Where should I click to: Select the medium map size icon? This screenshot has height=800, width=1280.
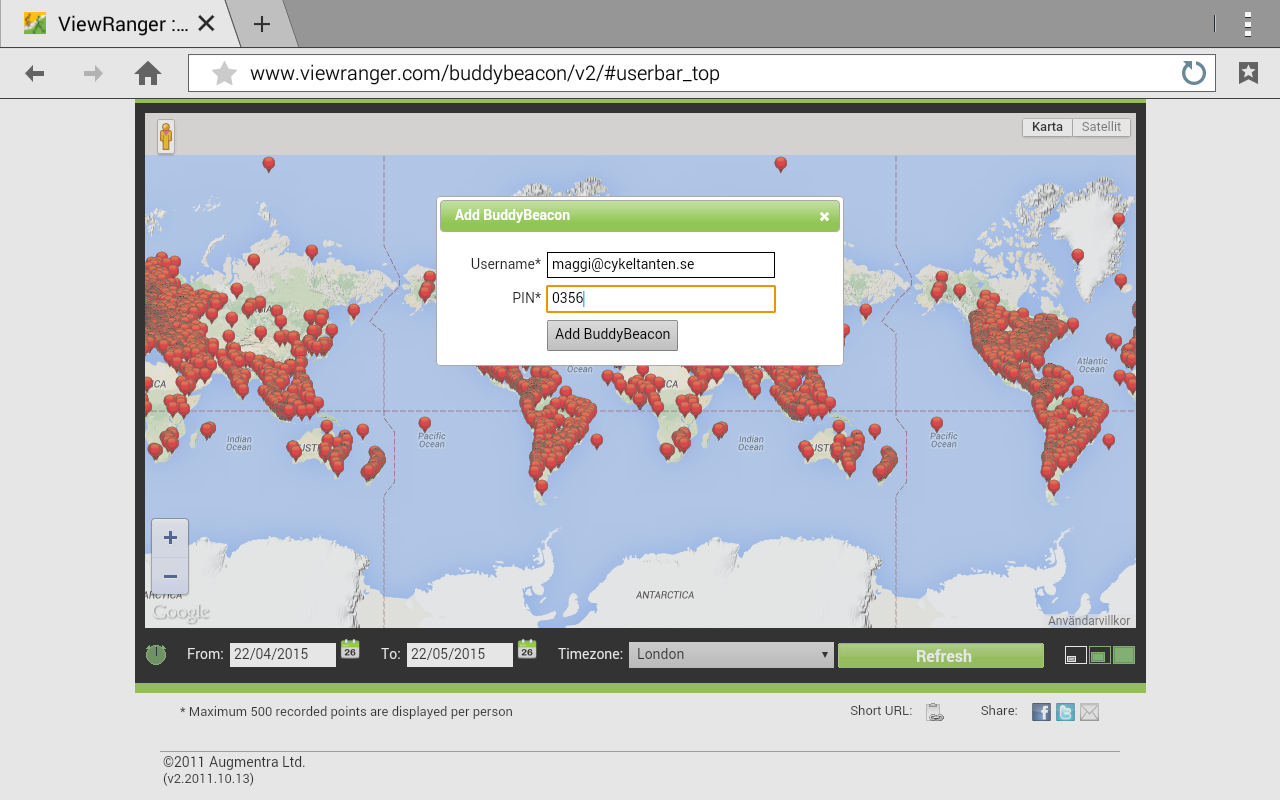(x=1099, y=656)
